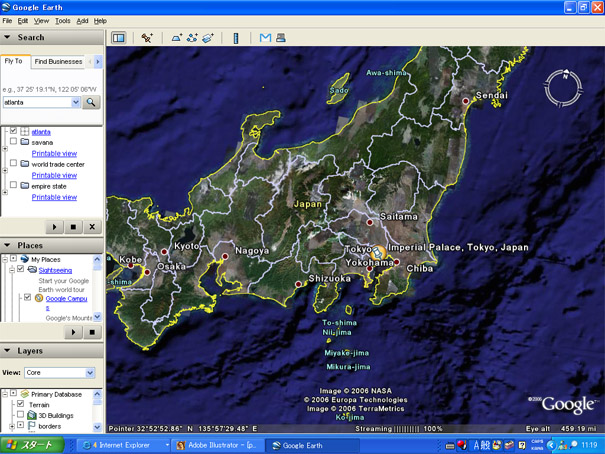
Task: Toggle the sidebar panel button in toolbar
Action: tap(118, 38)
